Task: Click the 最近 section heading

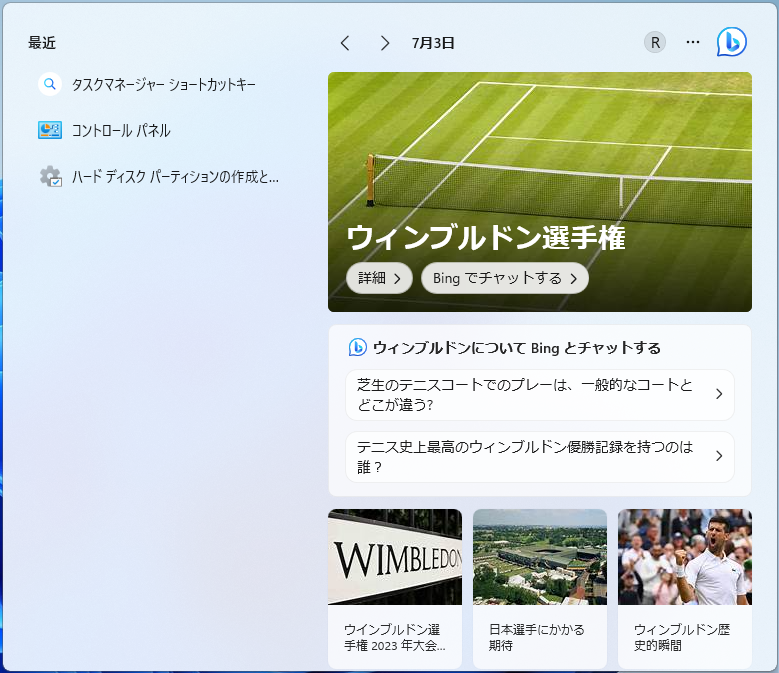Action: pyautogui.click(x=42, y=43)
